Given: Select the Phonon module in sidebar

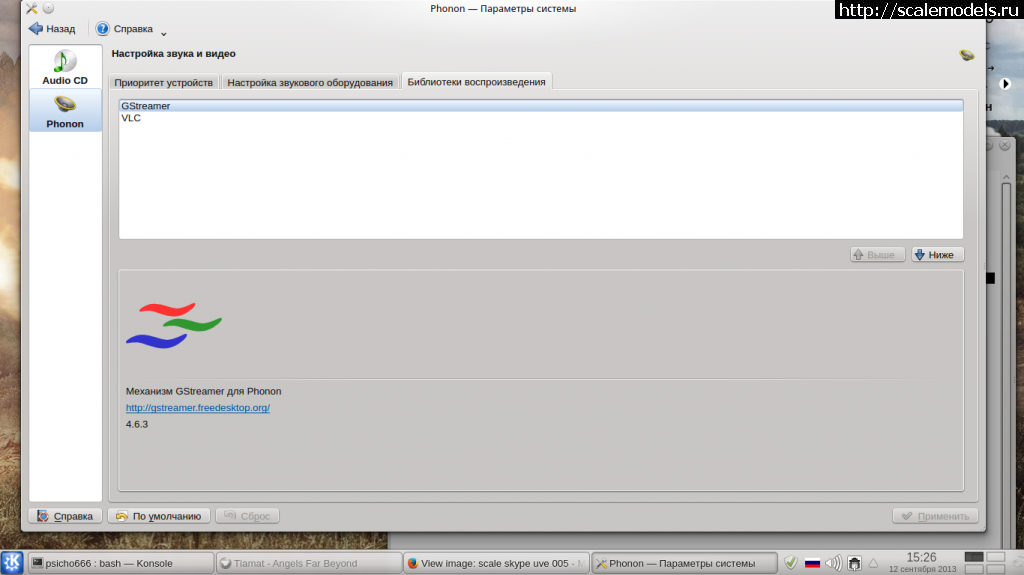Looking at the screenshot, I should (x=65, y=111).
